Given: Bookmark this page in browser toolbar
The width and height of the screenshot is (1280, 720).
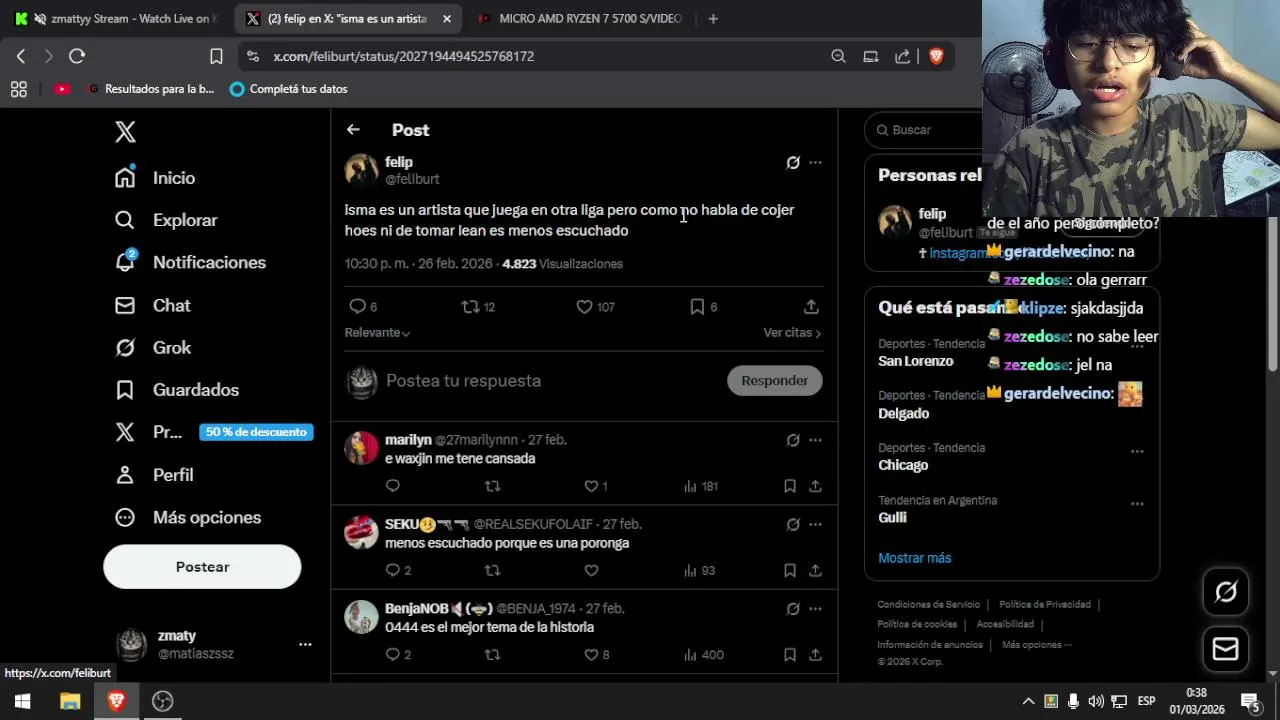Looking at the screenshot, I should pos(216,57).
